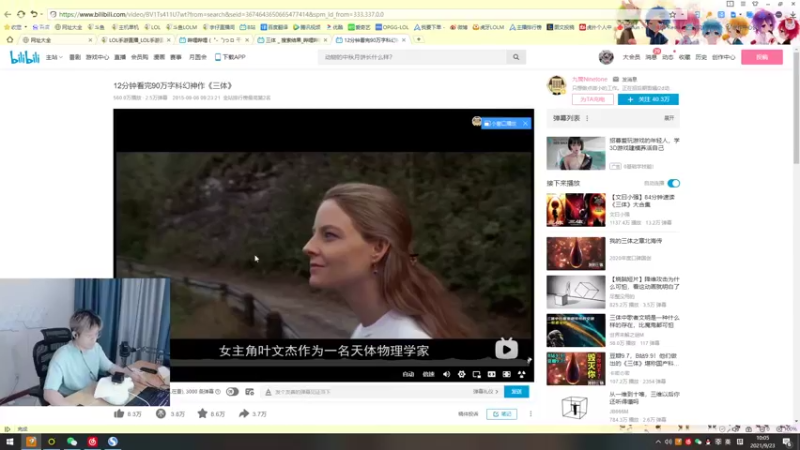800x450 pixels.
Task: Close the mini-player popup X
Action: pos(525,123)
